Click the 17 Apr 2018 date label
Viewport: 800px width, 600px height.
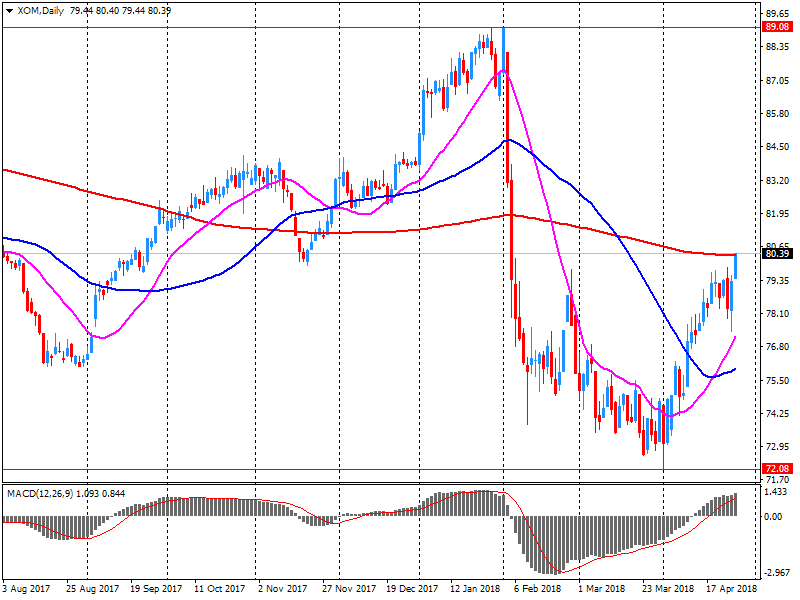pos(732,589)
